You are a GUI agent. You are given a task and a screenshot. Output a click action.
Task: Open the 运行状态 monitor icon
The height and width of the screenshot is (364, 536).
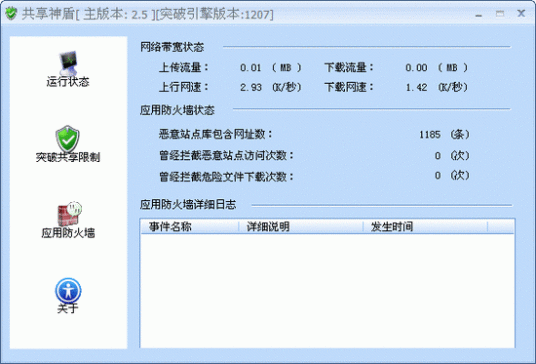(x=68, y=63)
